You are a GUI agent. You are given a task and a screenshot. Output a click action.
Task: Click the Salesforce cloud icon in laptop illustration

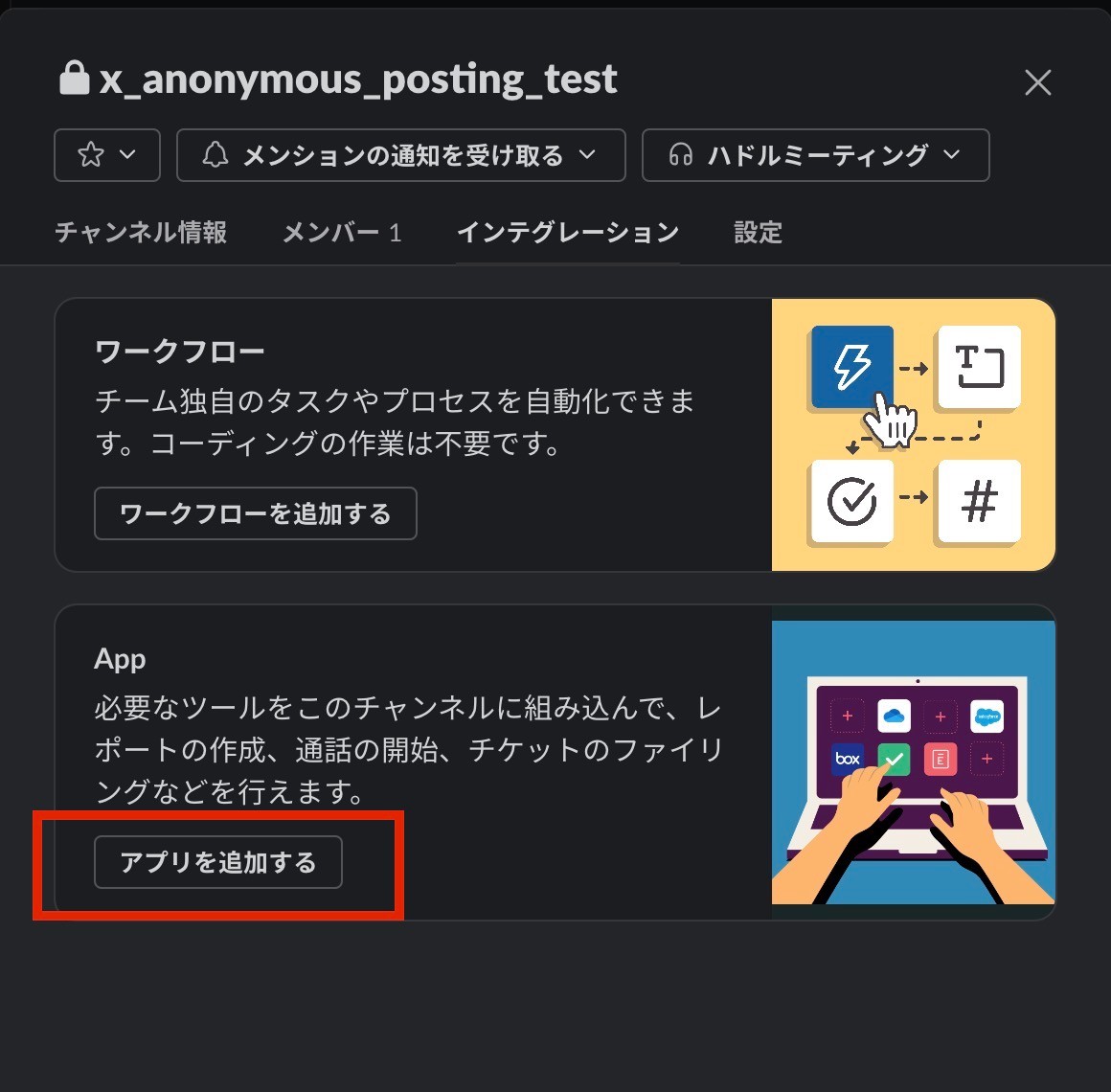[987, 716]
